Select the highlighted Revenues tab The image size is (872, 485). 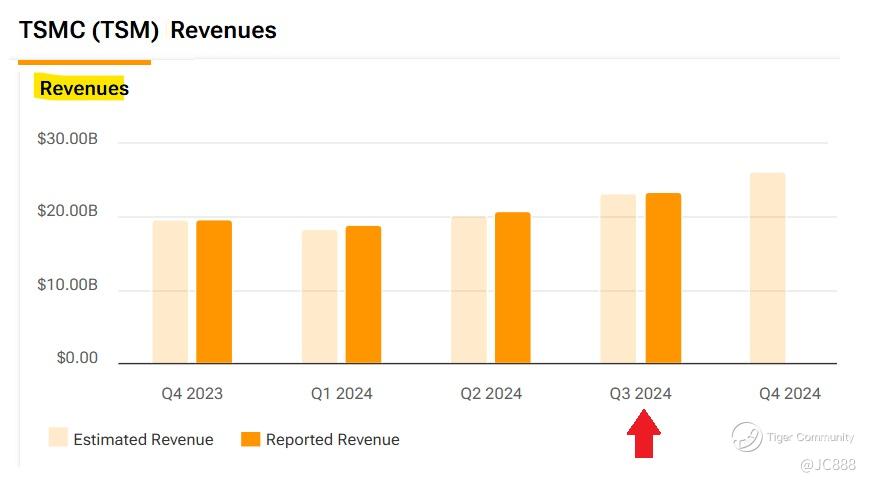tap(84, 88)
